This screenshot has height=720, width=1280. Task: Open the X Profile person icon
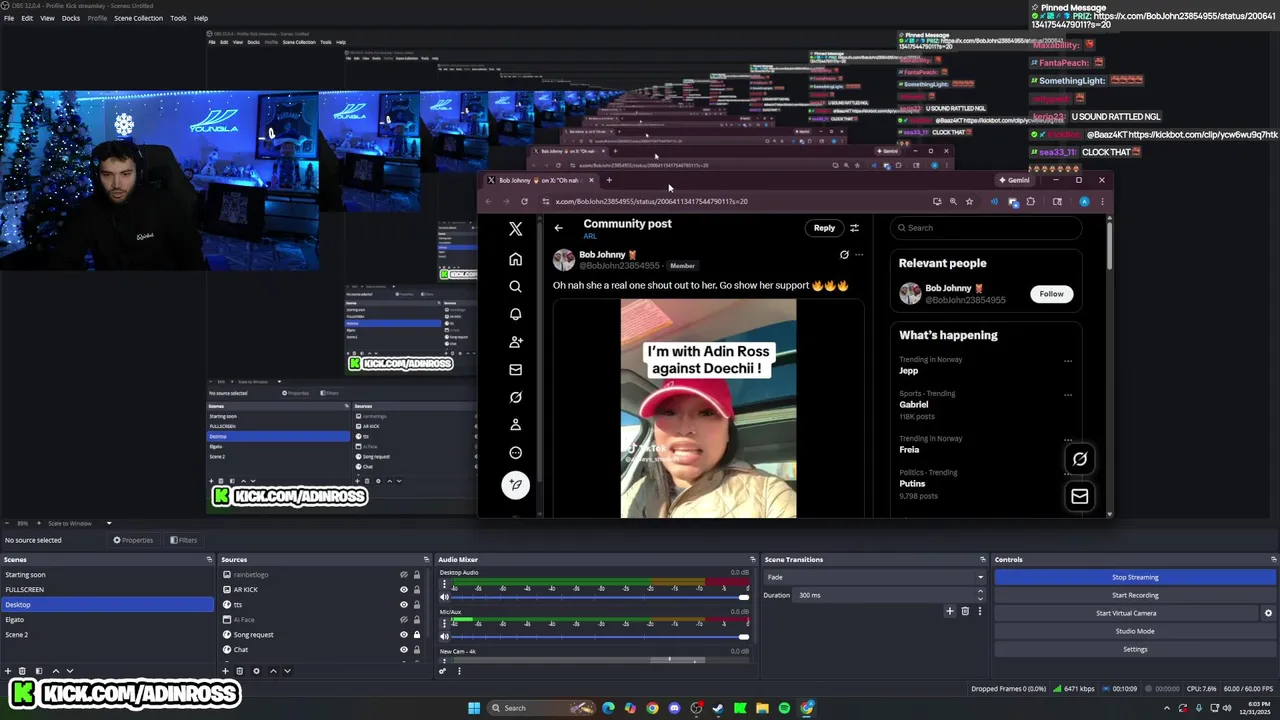pos(515,425)
